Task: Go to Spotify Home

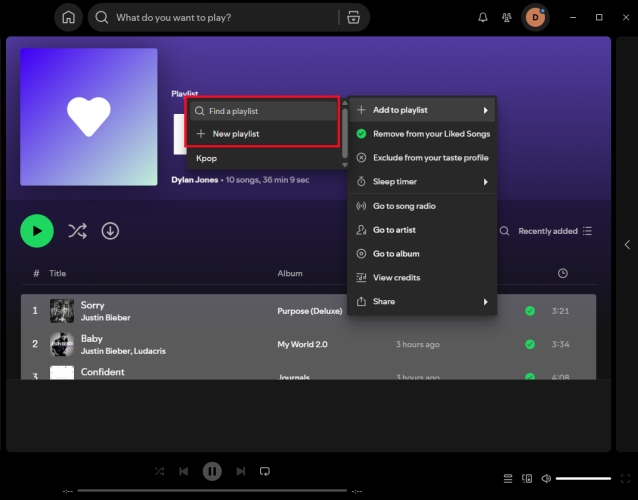Action: 68,17
